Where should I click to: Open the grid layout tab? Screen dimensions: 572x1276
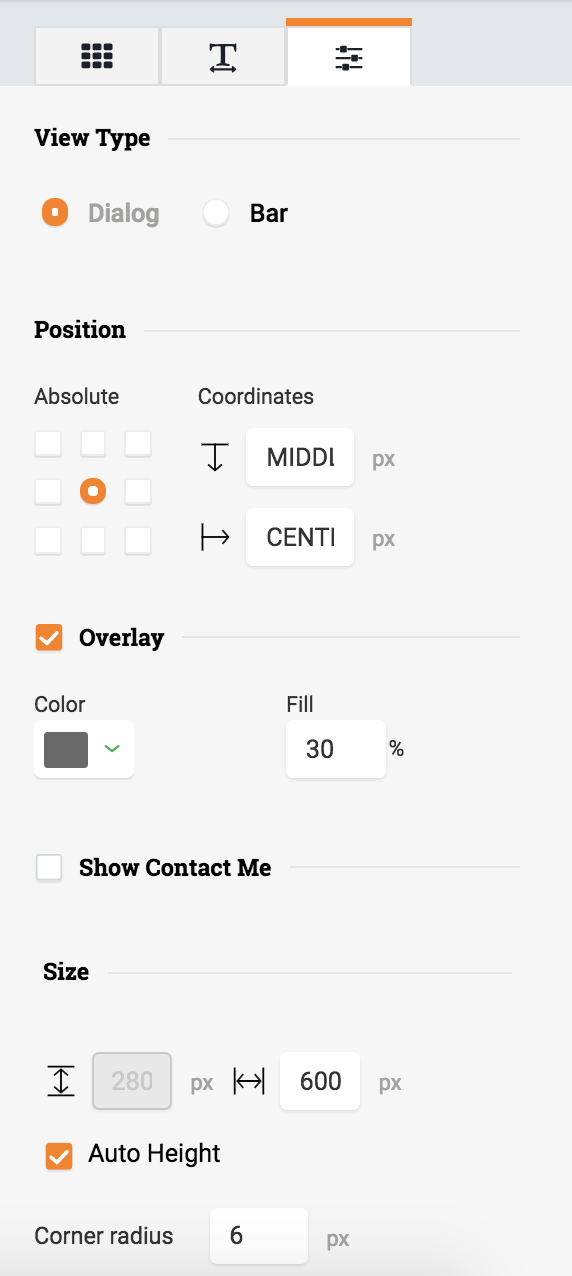pos(97,56)
